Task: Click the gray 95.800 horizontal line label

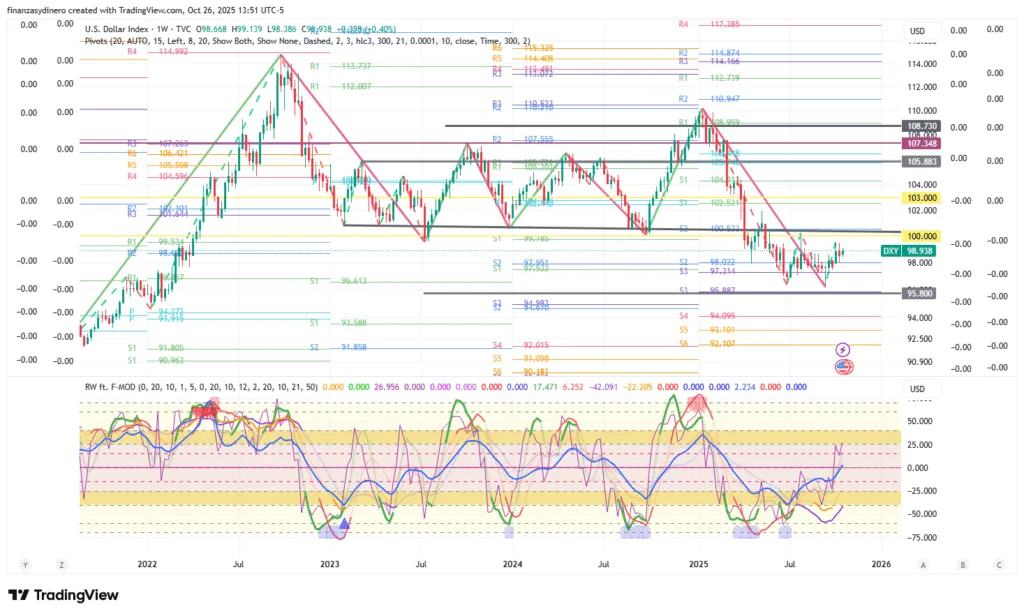Action: (919, 294)
